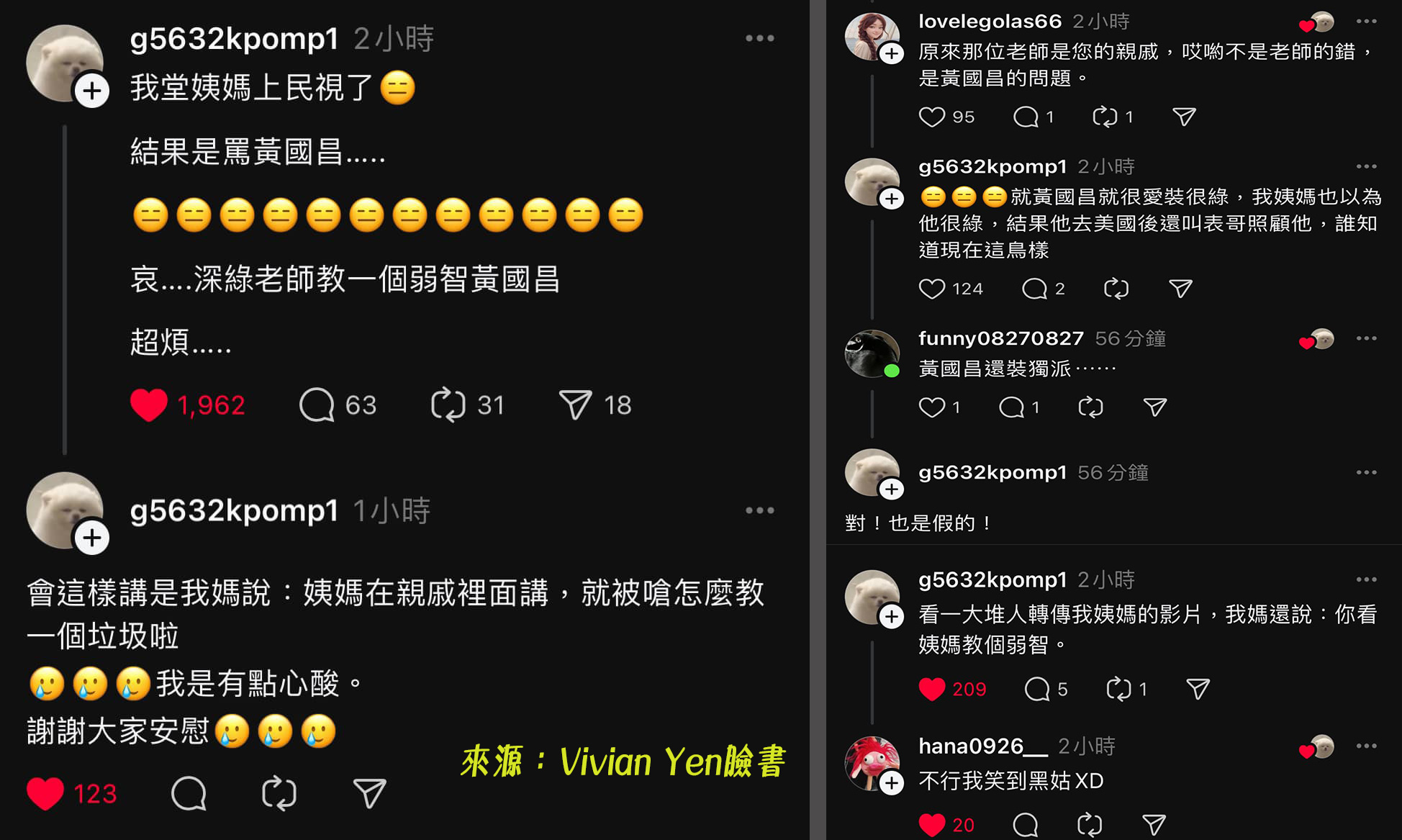Image resolution: width=1402 pixels, height=840 pixels.
Task: Open more options on the 1小時 post
Action: click(x=759, y=510)
